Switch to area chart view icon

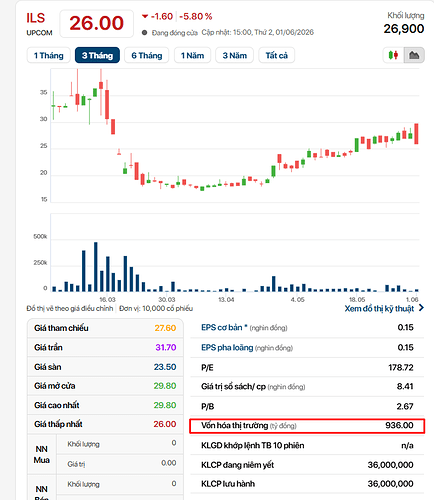click(414, 55)
